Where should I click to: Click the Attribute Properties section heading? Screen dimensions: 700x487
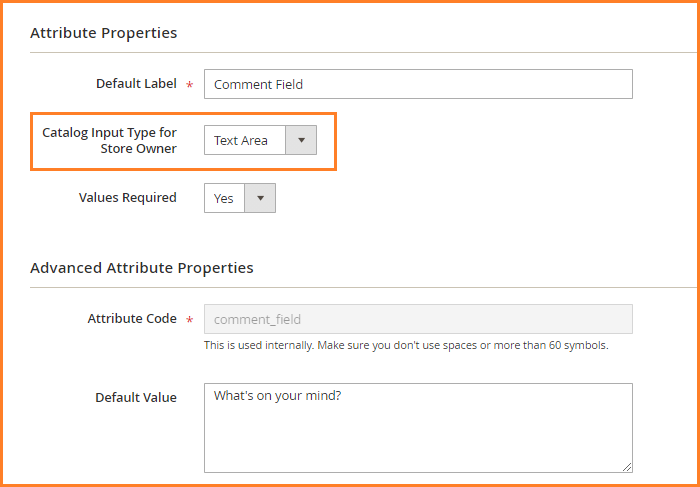(x=103, y=33)
